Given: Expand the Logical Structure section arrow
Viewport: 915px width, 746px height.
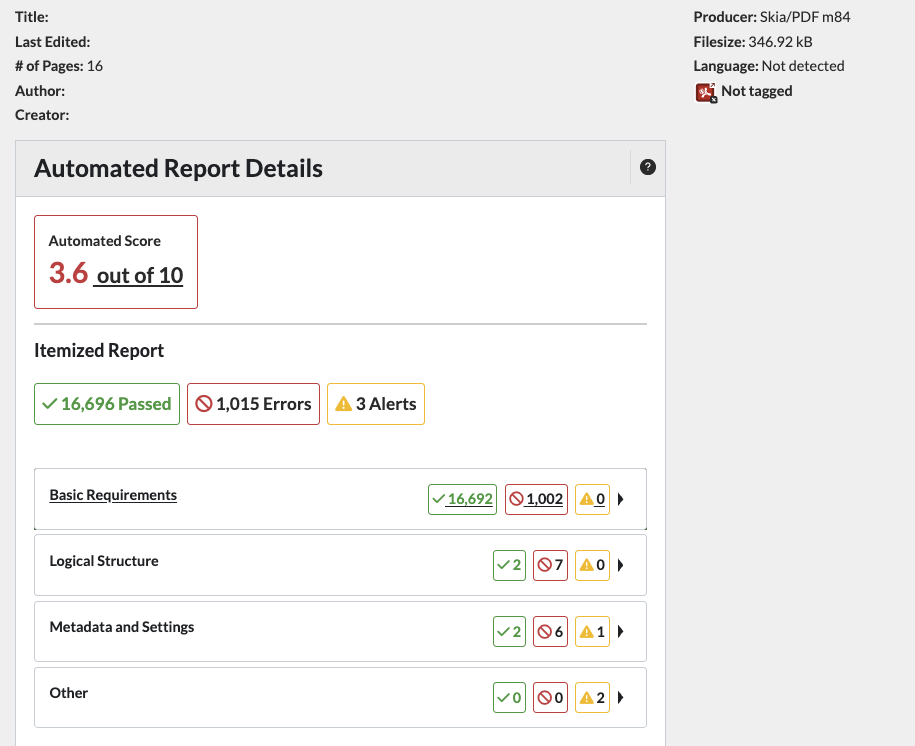Looking at the screenshot, I should point(621,565).
